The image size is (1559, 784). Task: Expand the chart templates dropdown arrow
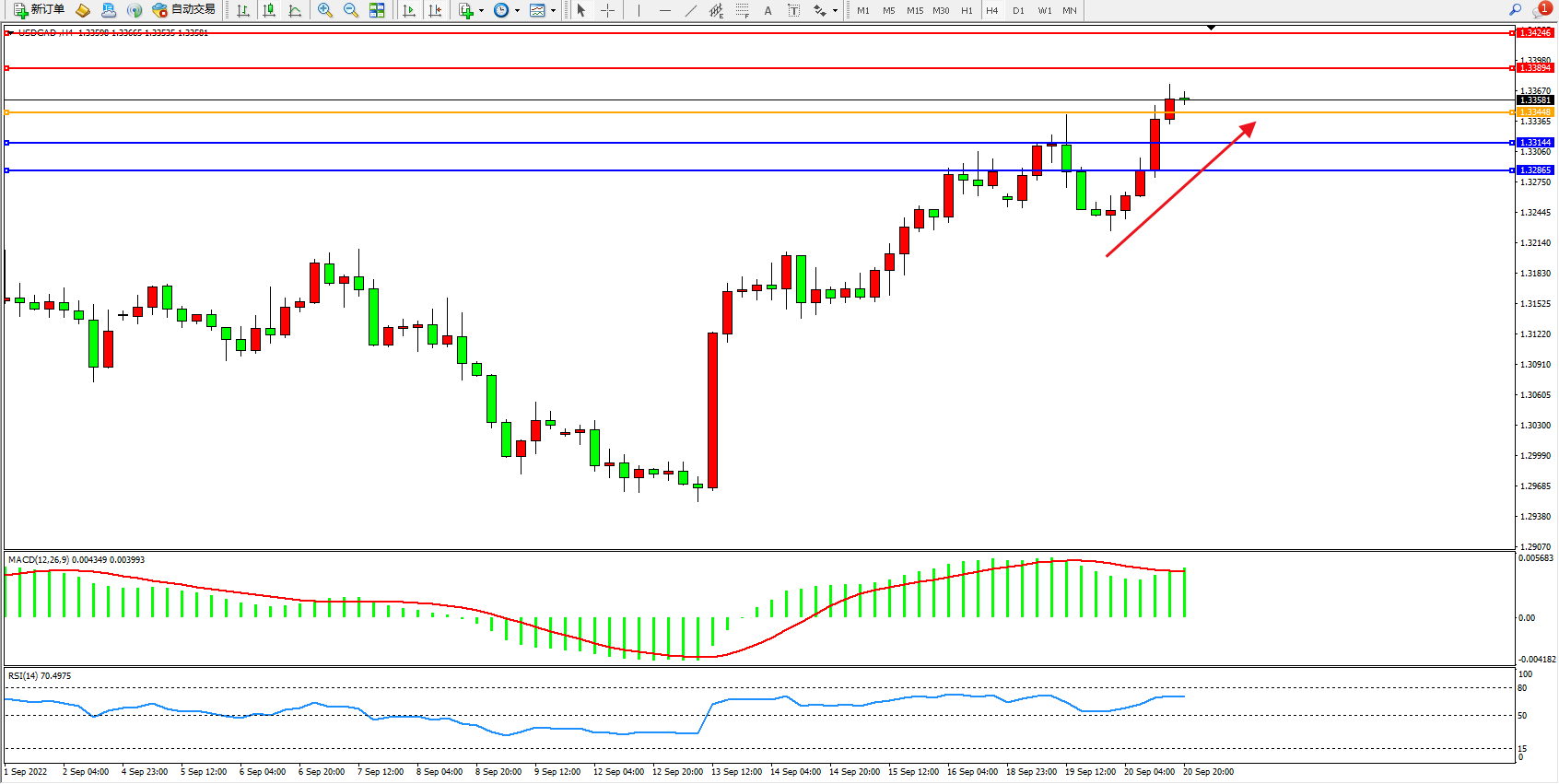(553, 11)
